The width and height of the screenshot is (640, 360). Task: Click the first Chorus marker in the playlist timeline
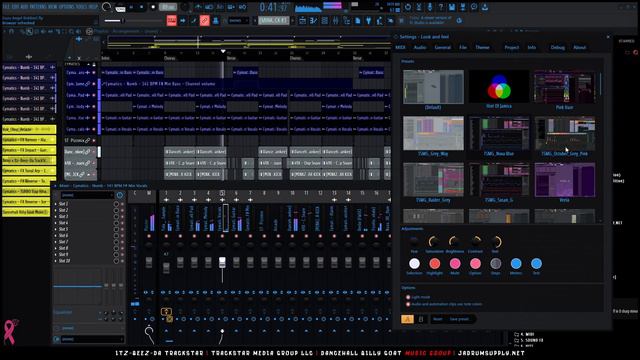169,58
